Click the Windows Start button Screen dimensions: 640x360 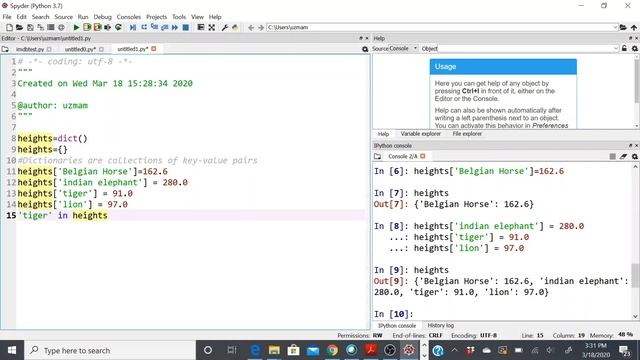[x=12, y=350]
